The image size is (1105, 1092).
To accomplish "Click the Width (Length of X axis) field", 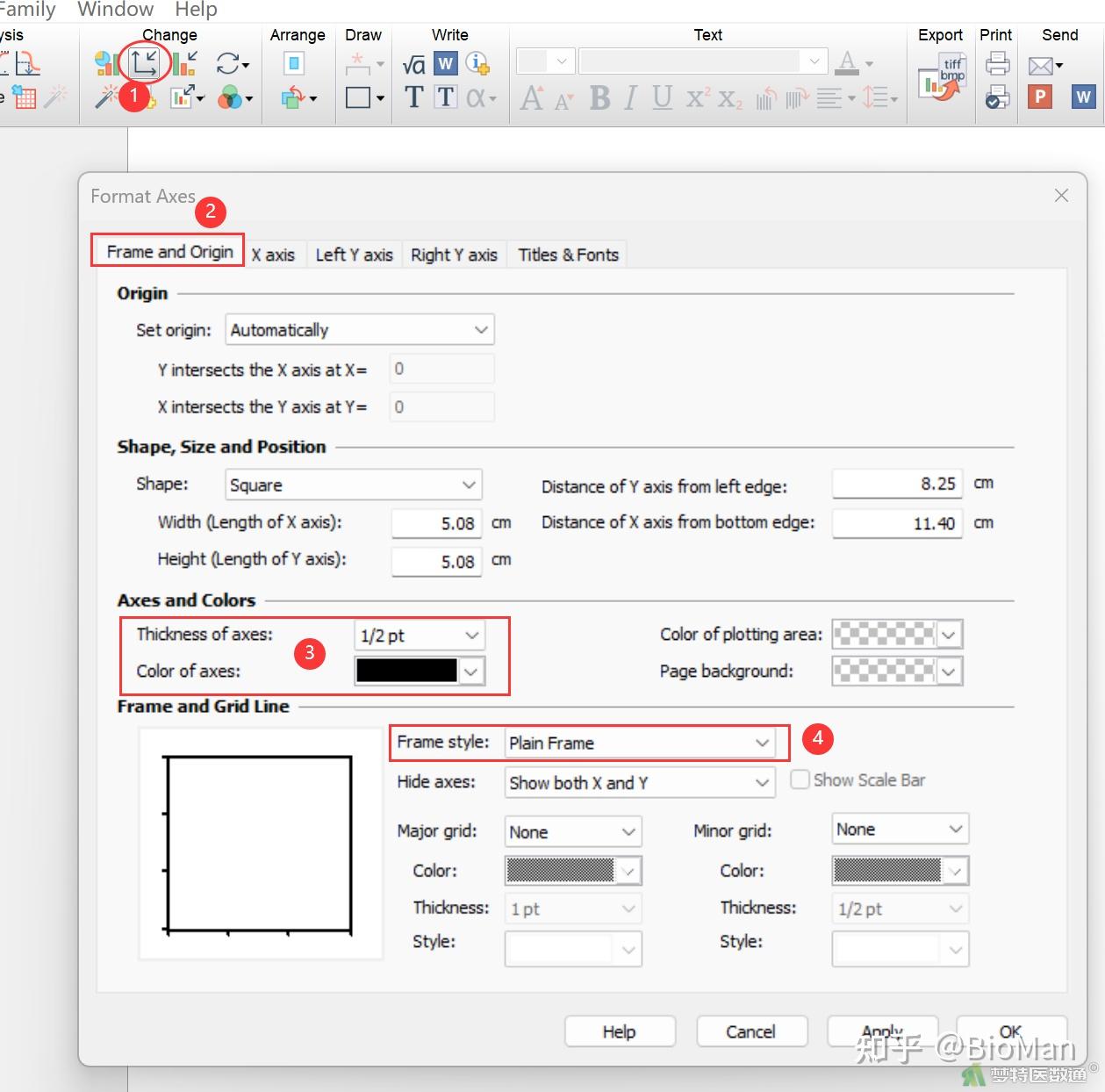I will point(436,523).
